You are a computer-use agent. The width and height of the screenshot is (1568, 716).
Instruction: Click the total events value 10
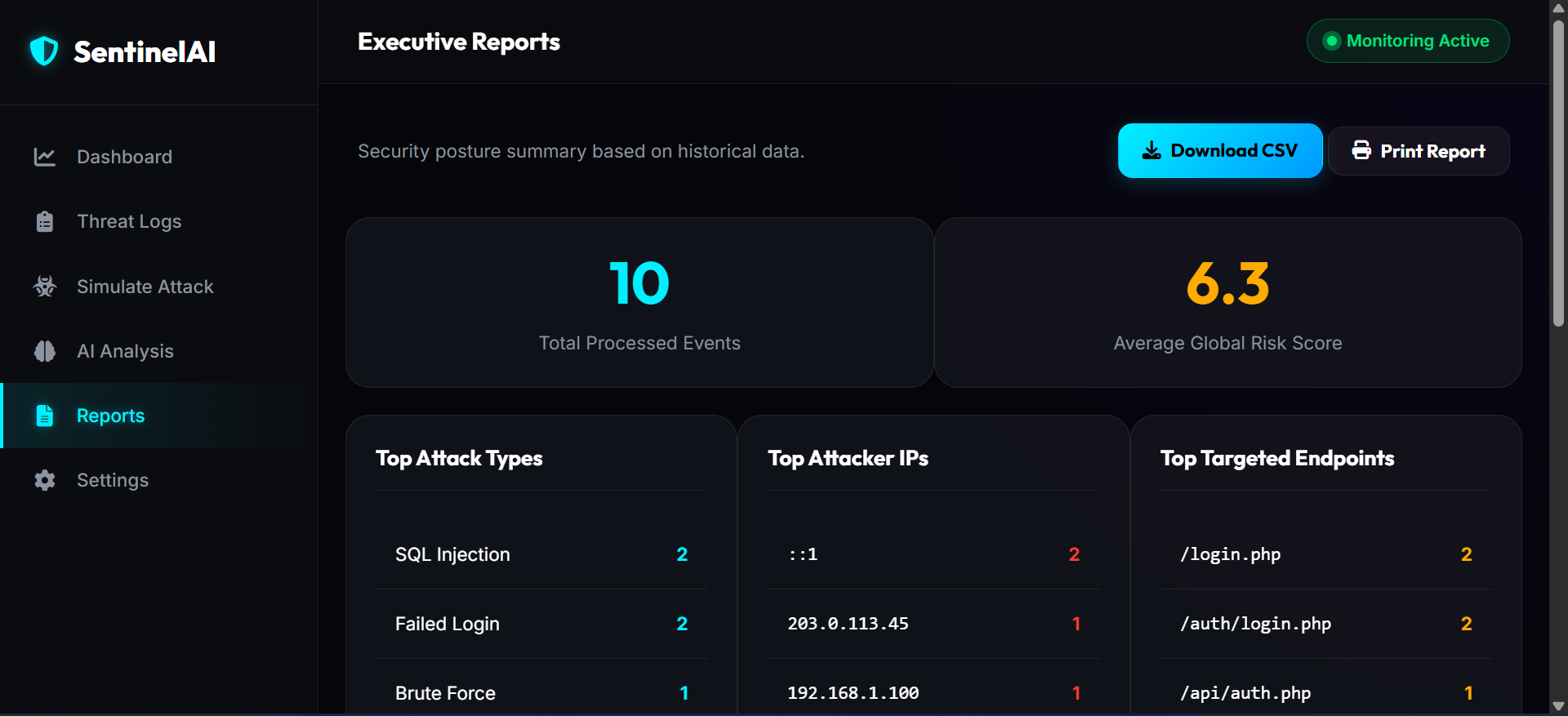(639, 283)
